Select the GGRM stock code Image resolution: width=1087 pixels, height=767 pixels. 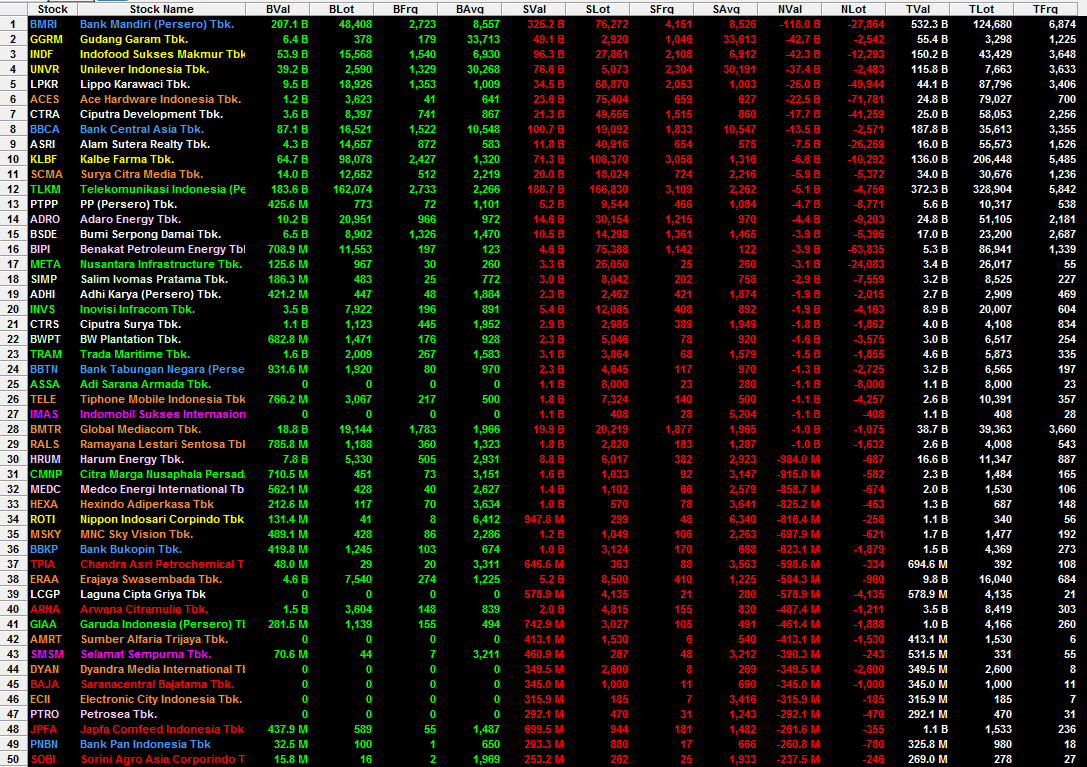click(46, 40)
